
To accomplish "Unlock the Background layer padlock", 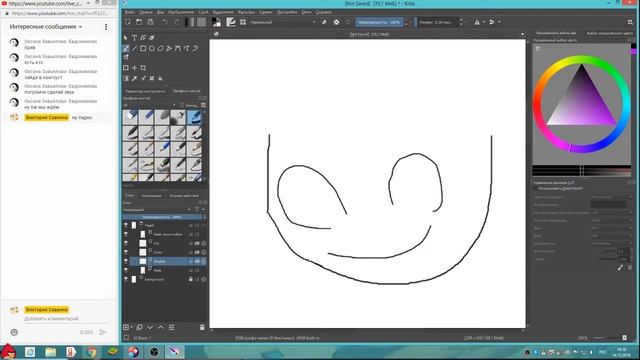I will point(191,279).
